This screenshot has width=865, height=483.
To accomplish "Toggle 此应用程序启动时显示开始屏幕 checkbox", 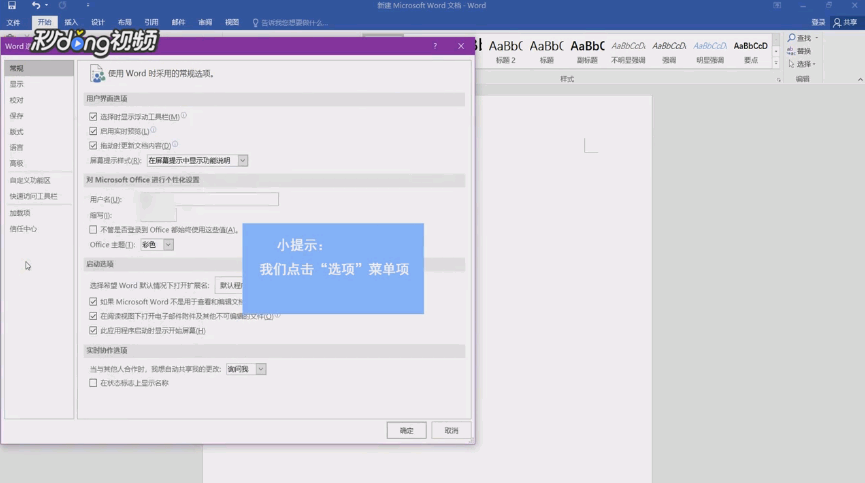I will [93, 330].
